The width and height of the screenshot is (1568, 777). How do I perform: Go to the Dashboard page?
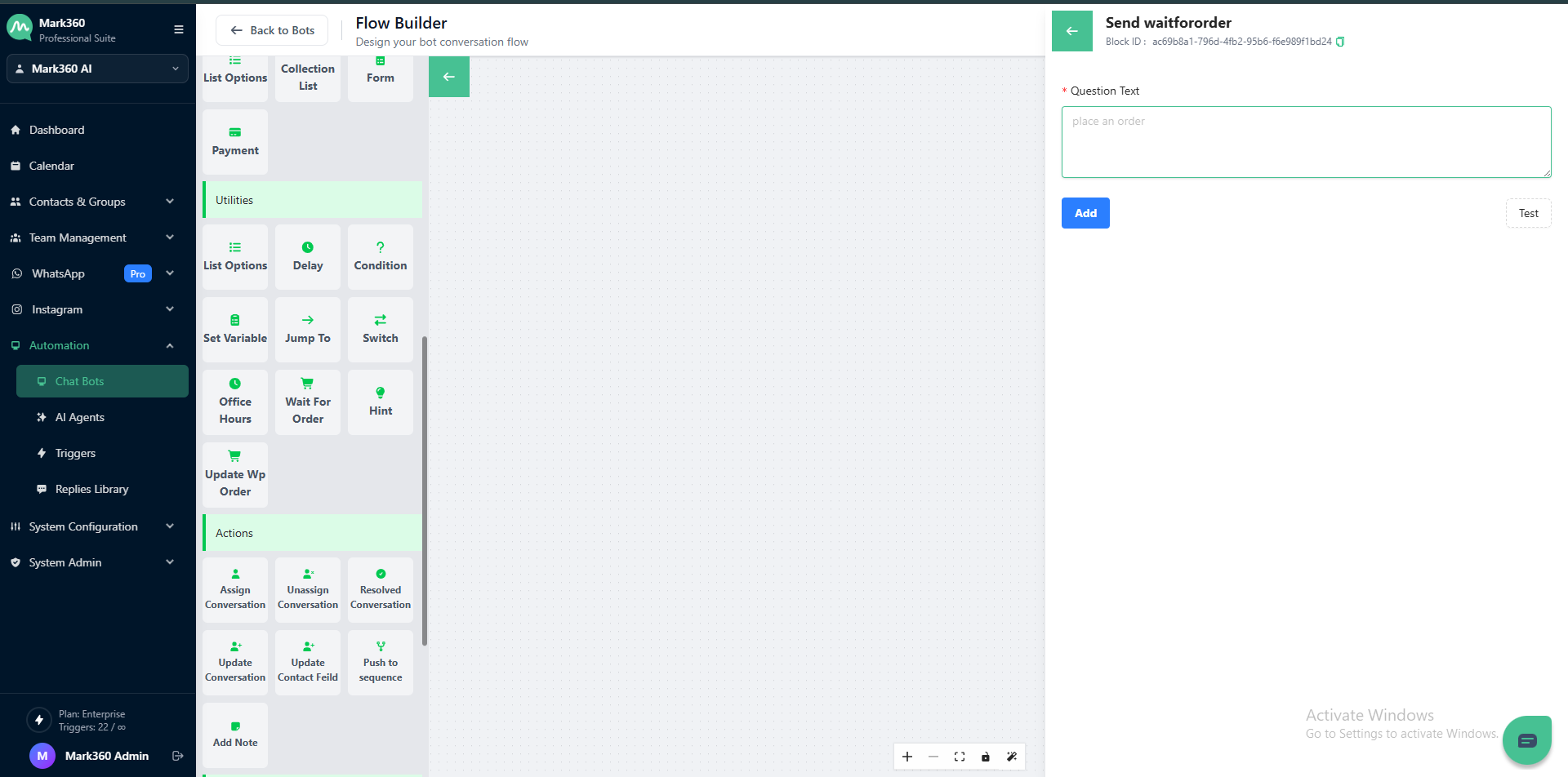pyautogui.click(x=57, y=130)
